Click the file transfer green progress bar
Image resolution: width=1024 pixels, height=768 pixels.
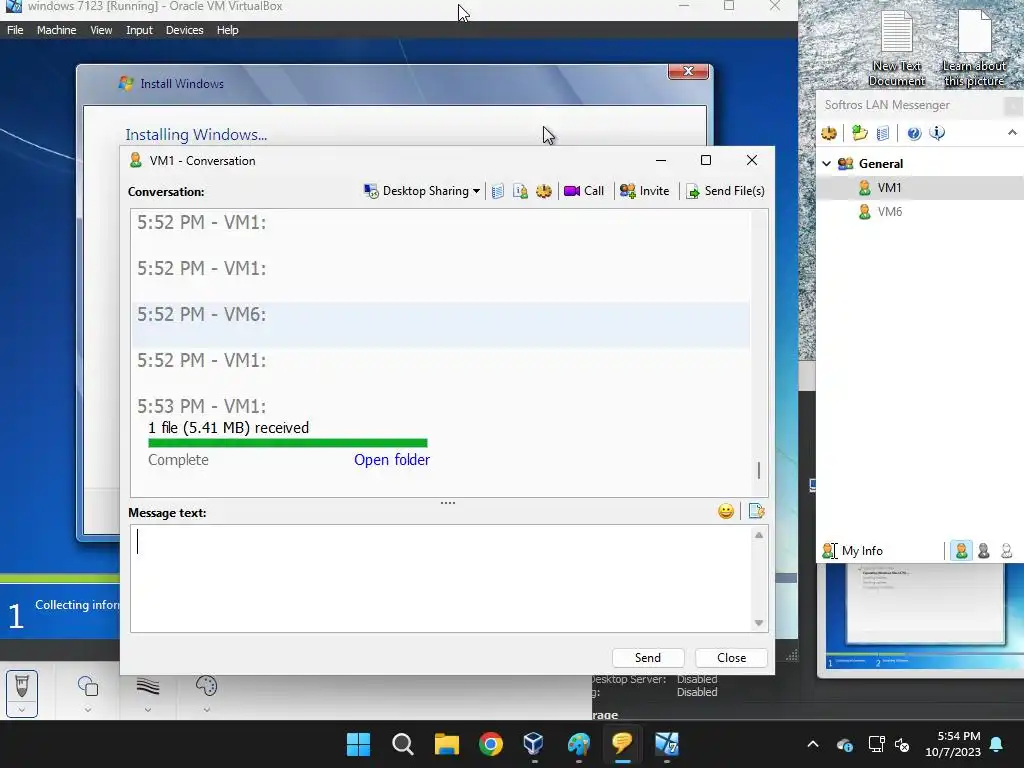[287, 443]
